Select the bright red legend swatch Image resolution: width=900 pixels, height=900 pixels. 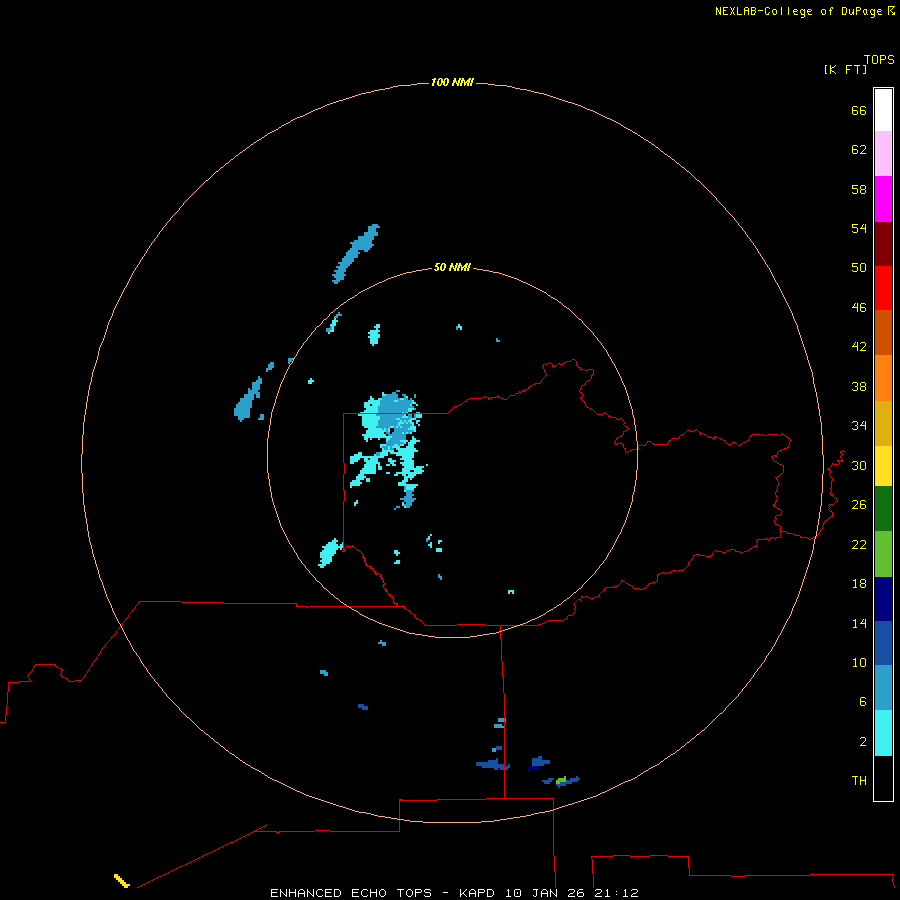883,288
